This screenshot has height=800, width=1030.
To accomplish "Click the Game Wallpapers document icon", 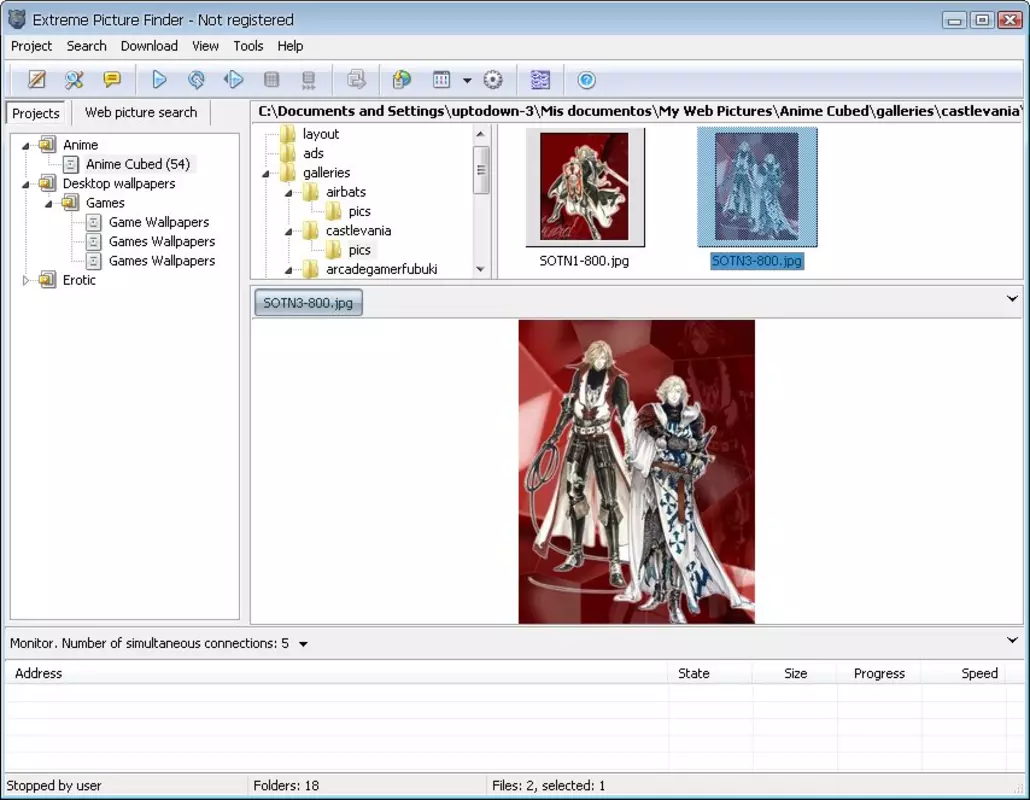I will (94, 222).
